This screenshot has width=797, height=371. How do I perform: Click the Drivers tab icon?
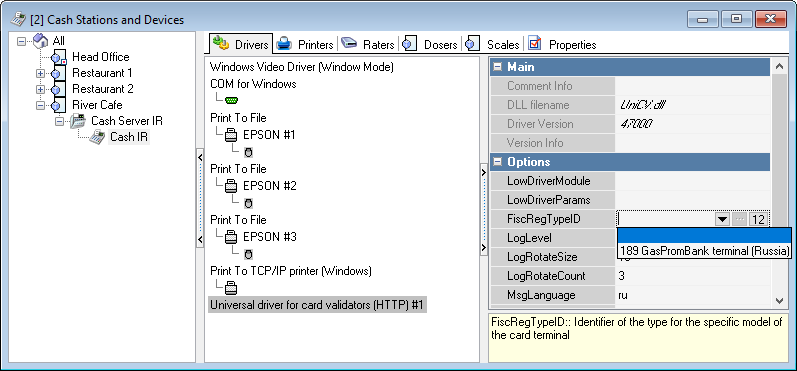coord(221,43)
